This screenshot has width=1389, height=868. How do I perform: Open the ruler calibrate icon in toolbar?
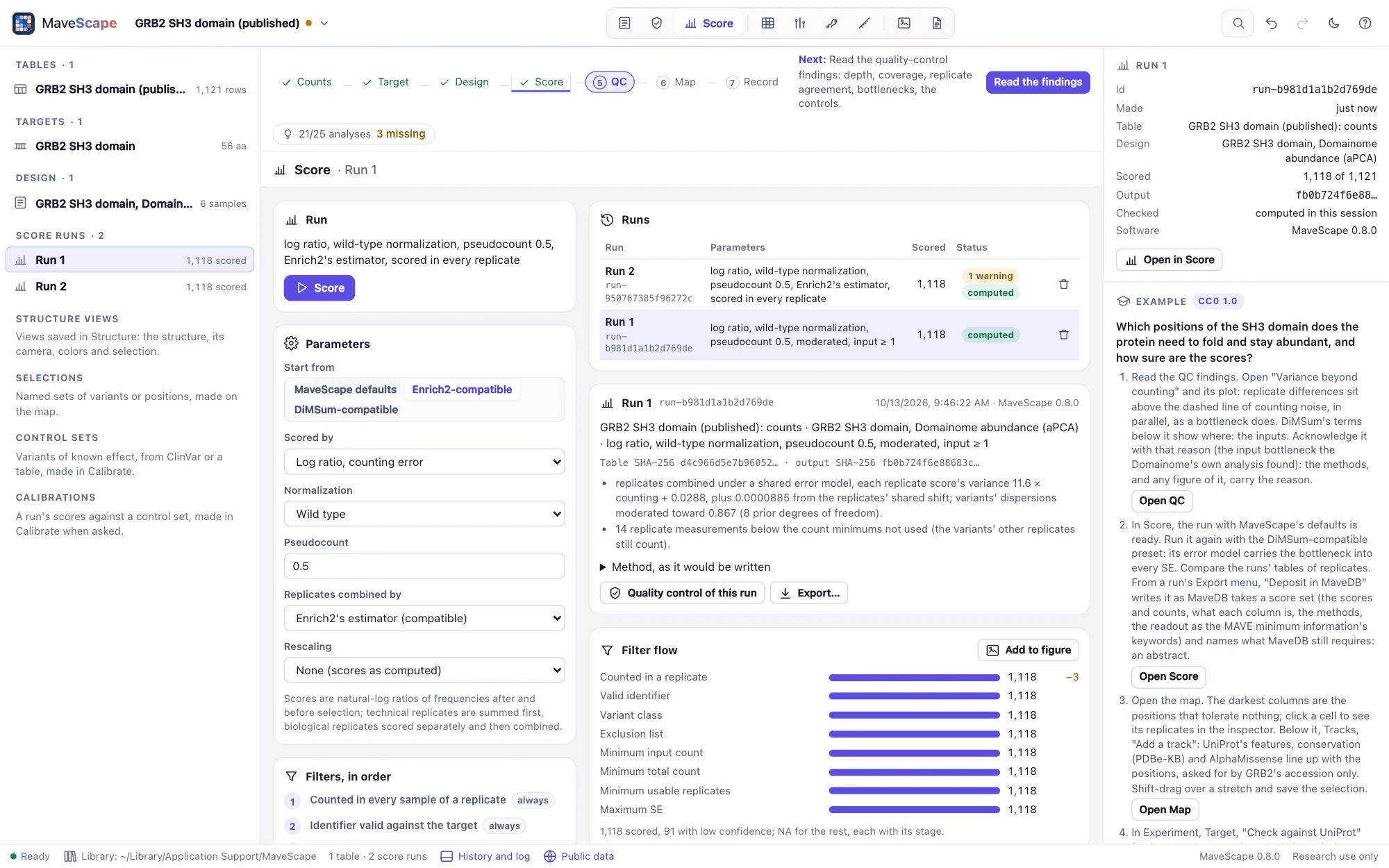[x=864, y=23]
